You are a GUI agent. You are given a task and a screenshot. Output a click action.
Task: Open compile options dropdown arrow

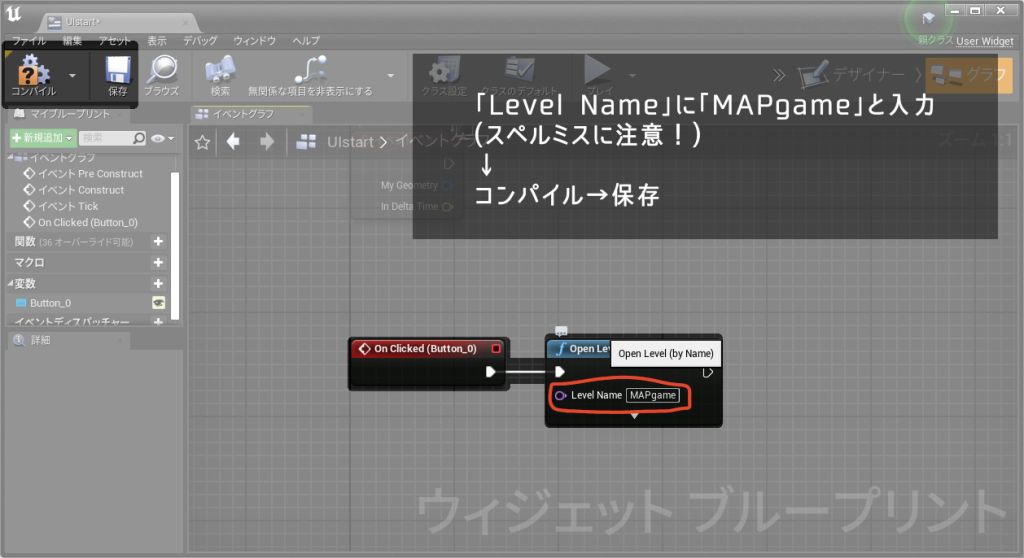click(73, 75)
